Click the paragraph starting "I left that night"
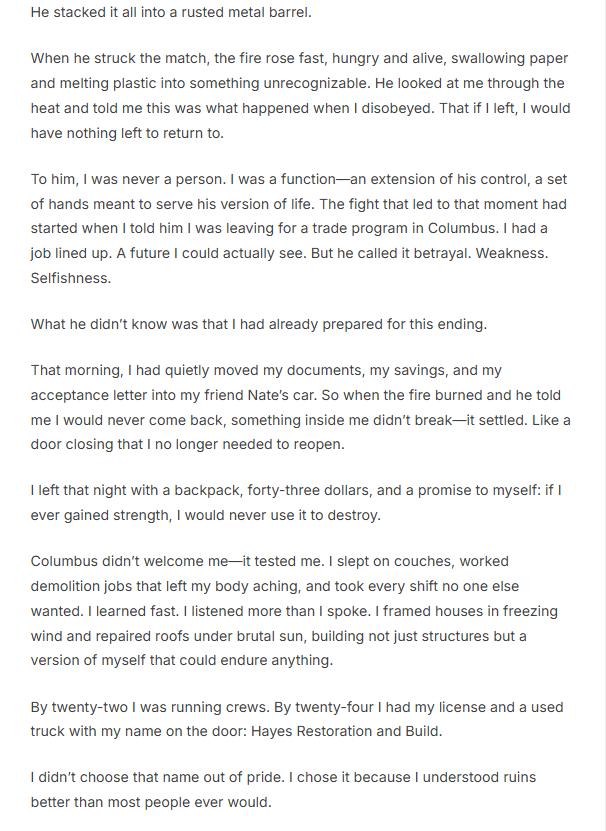The width and height of the screenshot is (606, 831). click(295, 501)
